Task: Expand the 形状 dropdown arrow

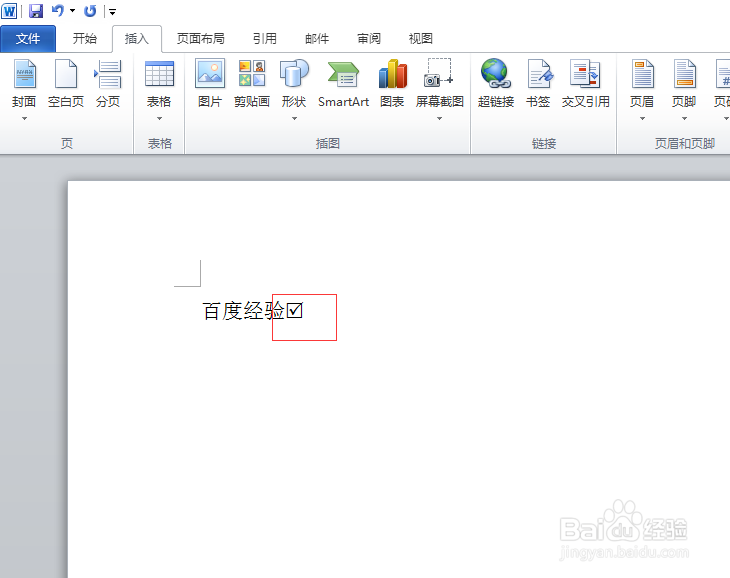Action: coord(294,119)
